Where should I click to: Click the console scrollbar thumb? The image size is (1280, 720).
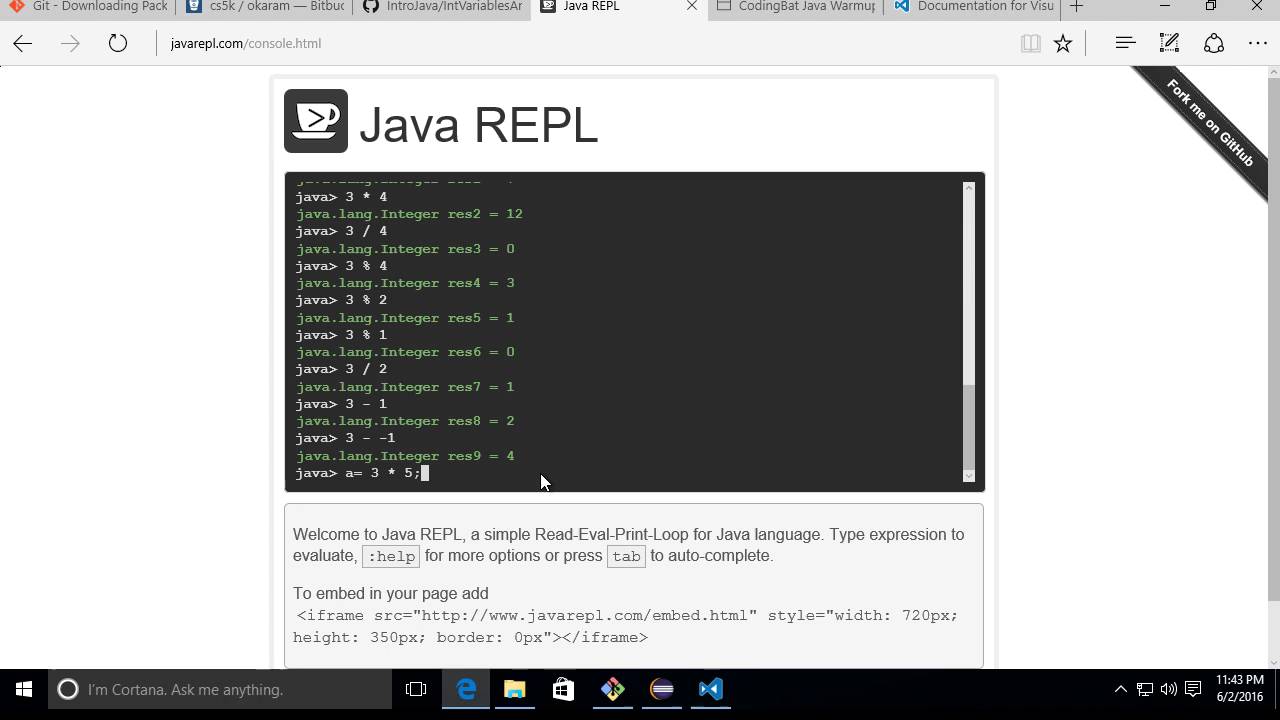coord(968,426)
